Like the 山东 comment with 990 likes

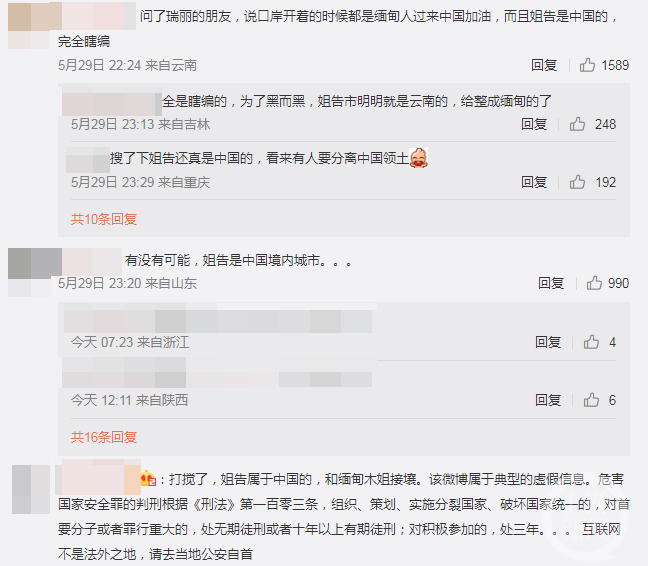594,283
